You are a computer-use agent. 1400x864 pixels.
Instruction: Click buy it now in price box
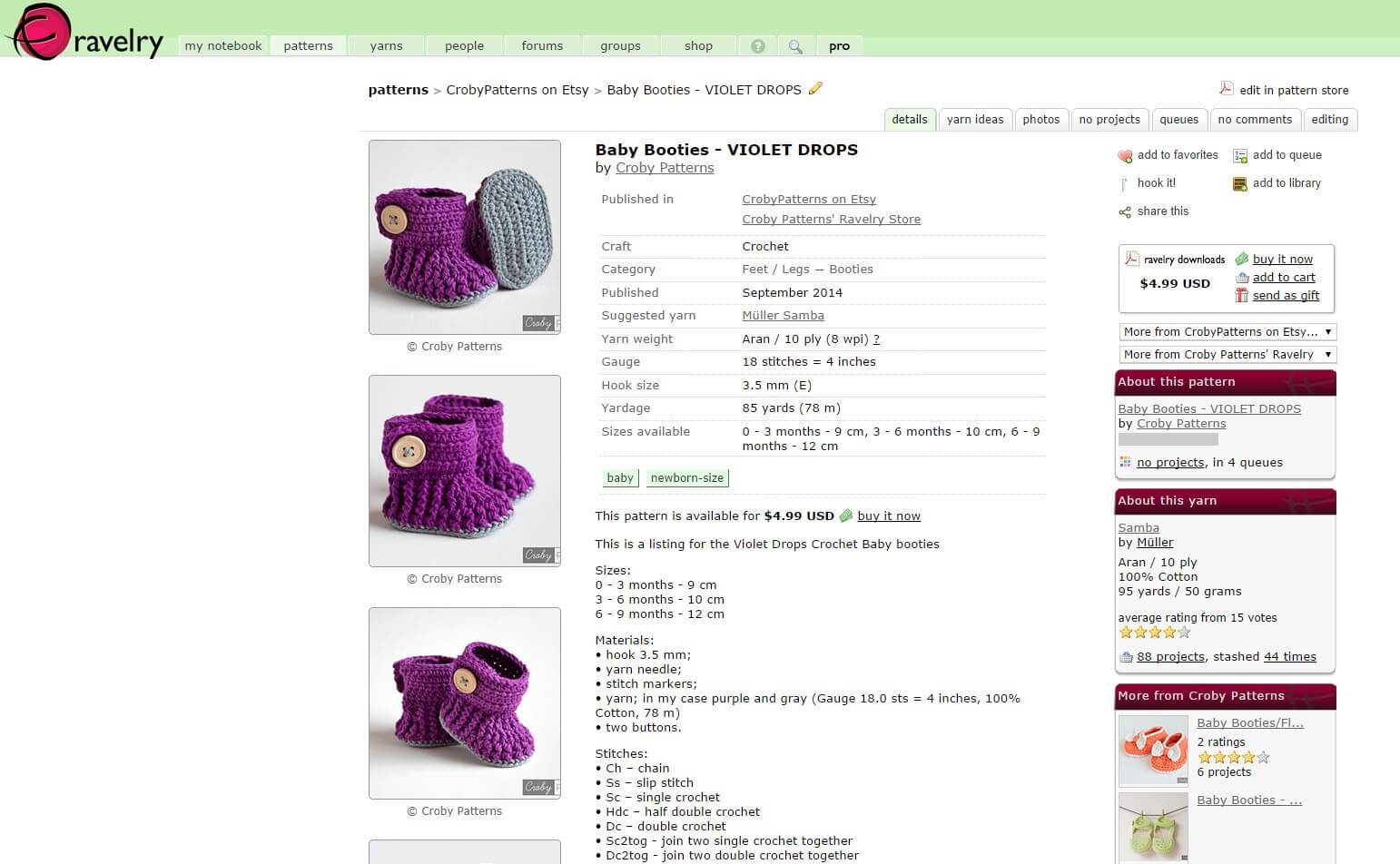1283,260
